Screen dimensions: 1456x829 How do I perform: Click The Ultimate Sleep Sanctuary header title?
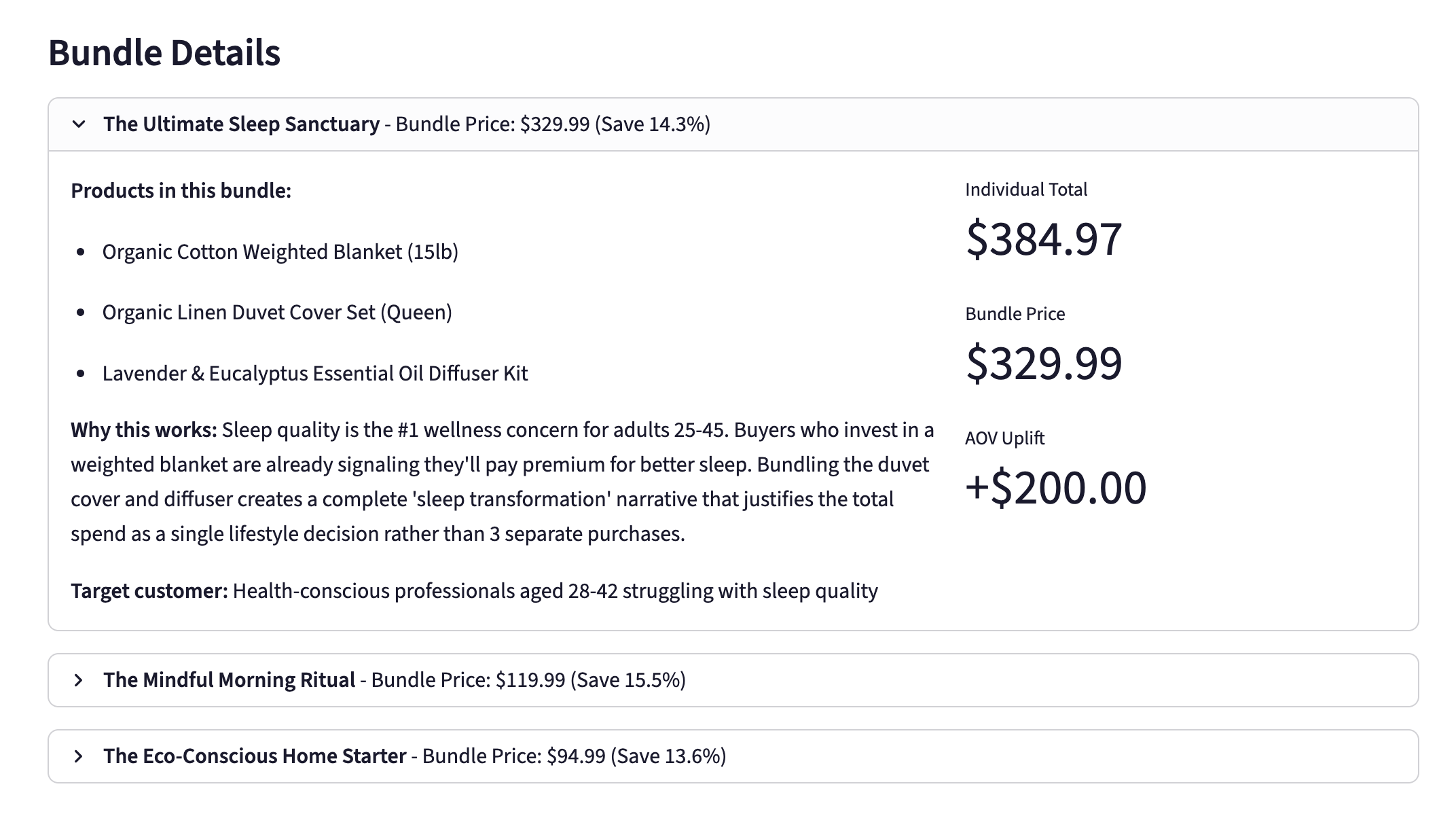click(241, 124)
